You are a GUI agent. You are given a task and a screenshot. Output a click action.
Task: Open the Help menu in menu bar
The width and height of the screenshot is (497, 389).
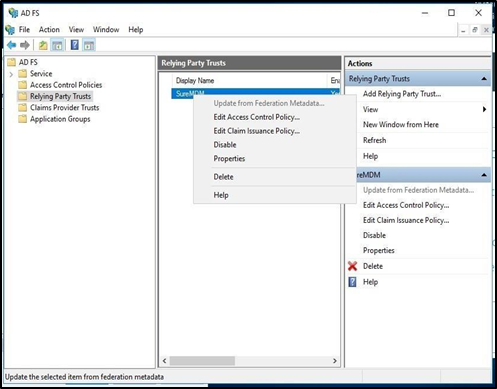click(x=136, y=30)
